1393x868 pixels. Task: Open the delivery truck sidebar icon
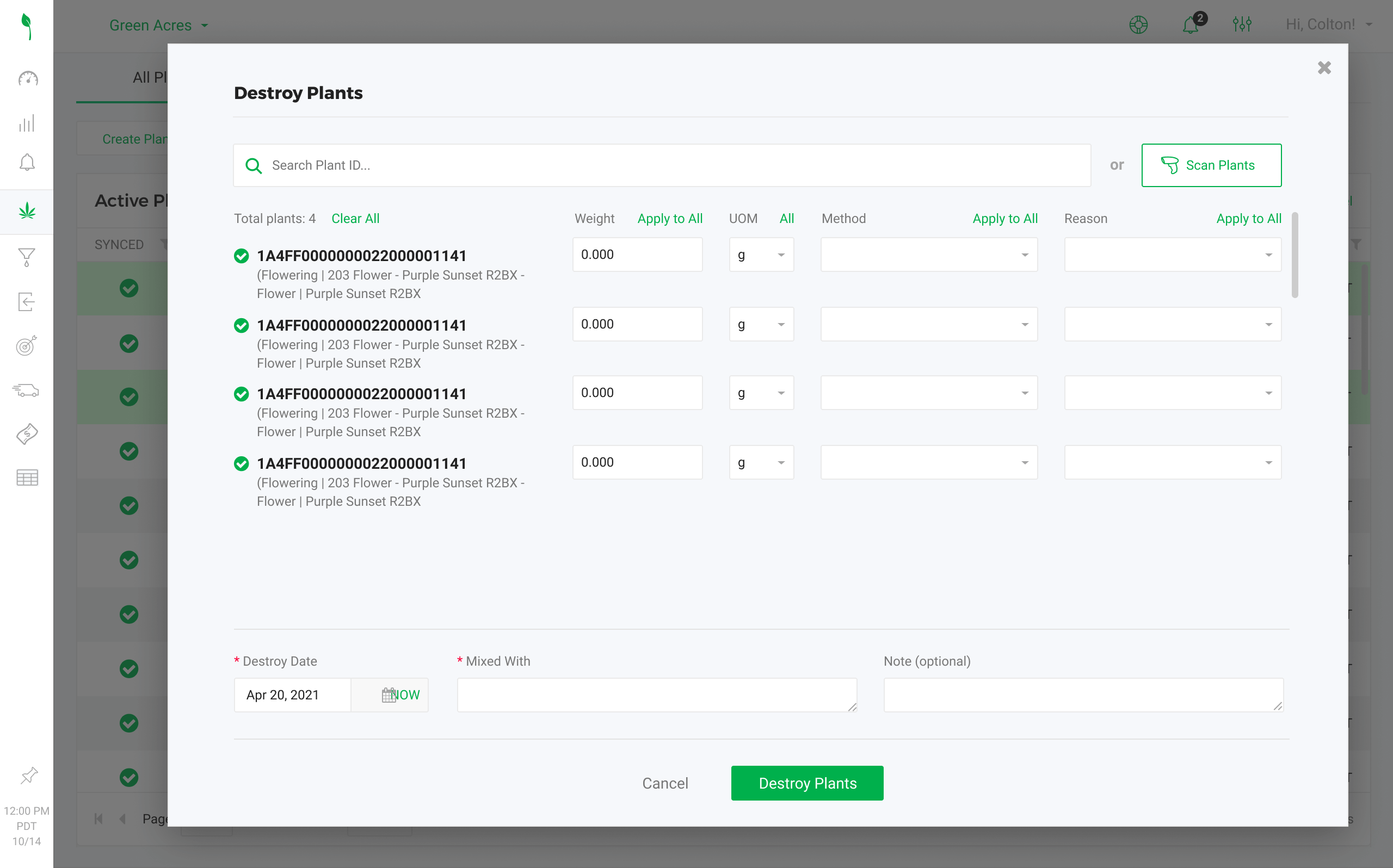(x=27, y=390)
